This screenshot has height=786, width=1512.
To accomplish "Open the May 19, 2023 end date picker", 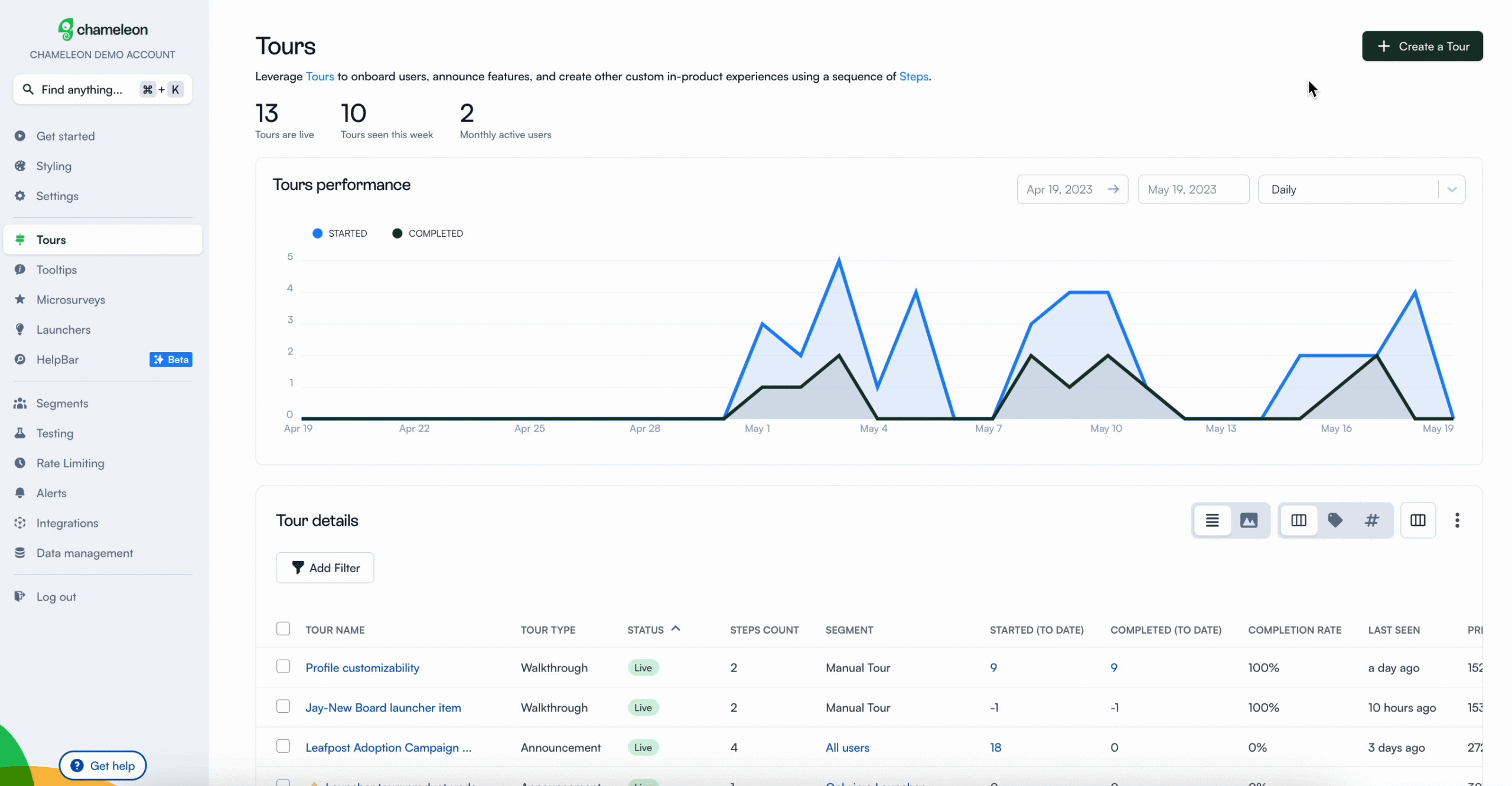I will [1194, 190].
